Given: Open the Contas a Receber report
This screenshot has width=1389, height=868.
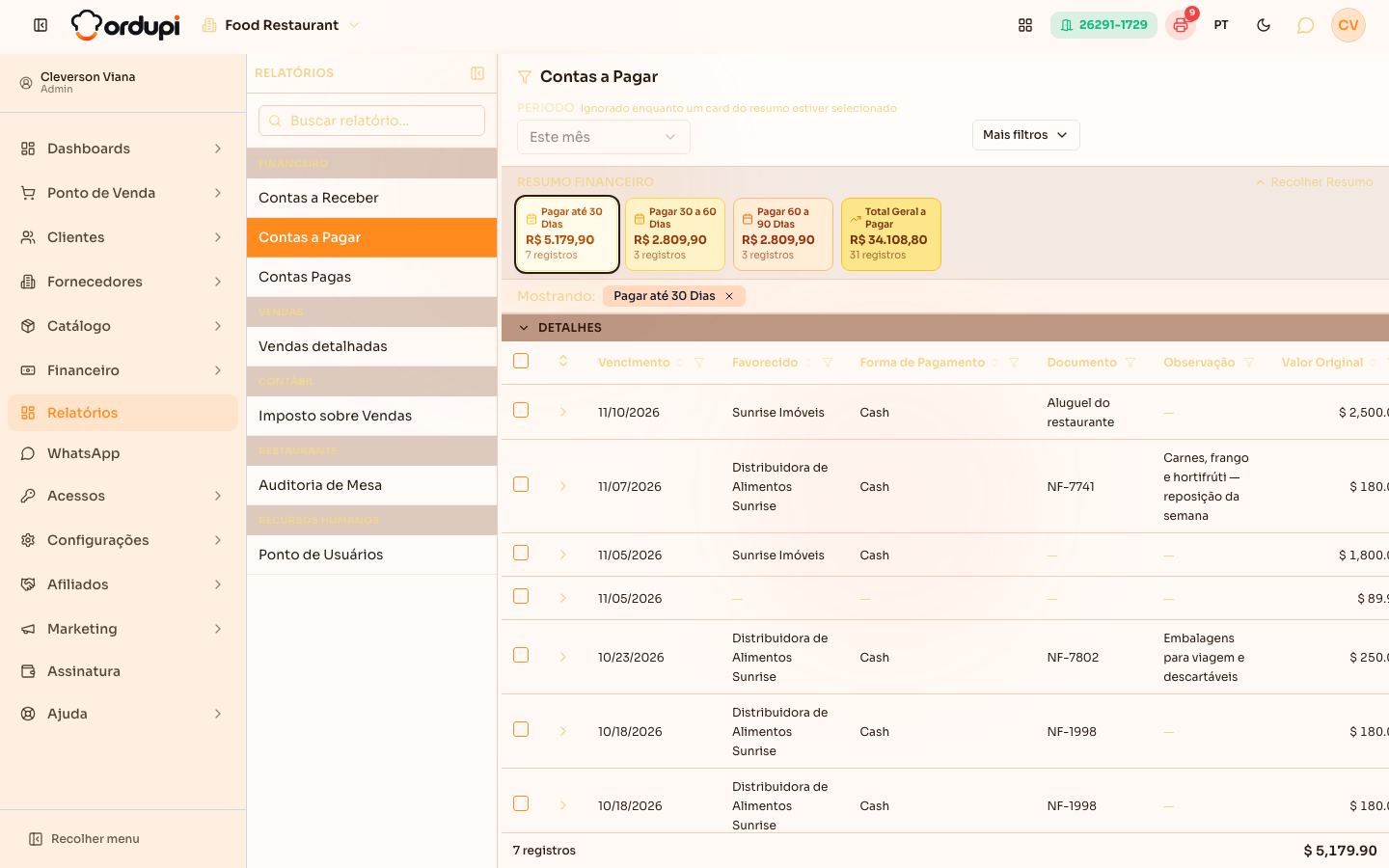Looking at the screenshot, I should [x=371, y=198].
